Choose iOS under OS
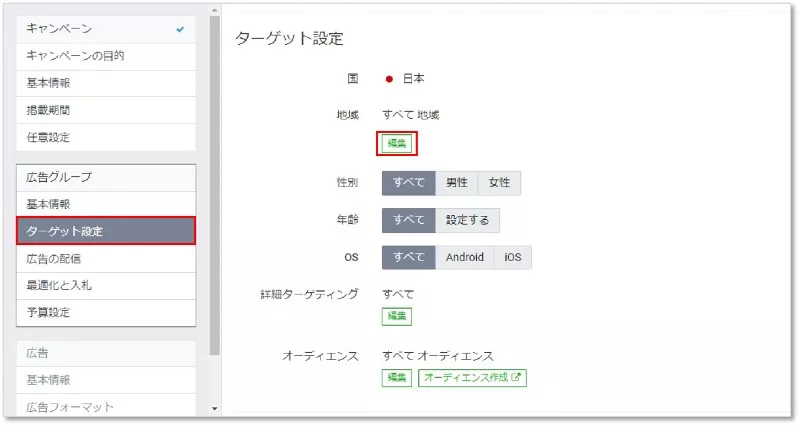This screenshot has height=426, width=800. click(x=512, y=257)
